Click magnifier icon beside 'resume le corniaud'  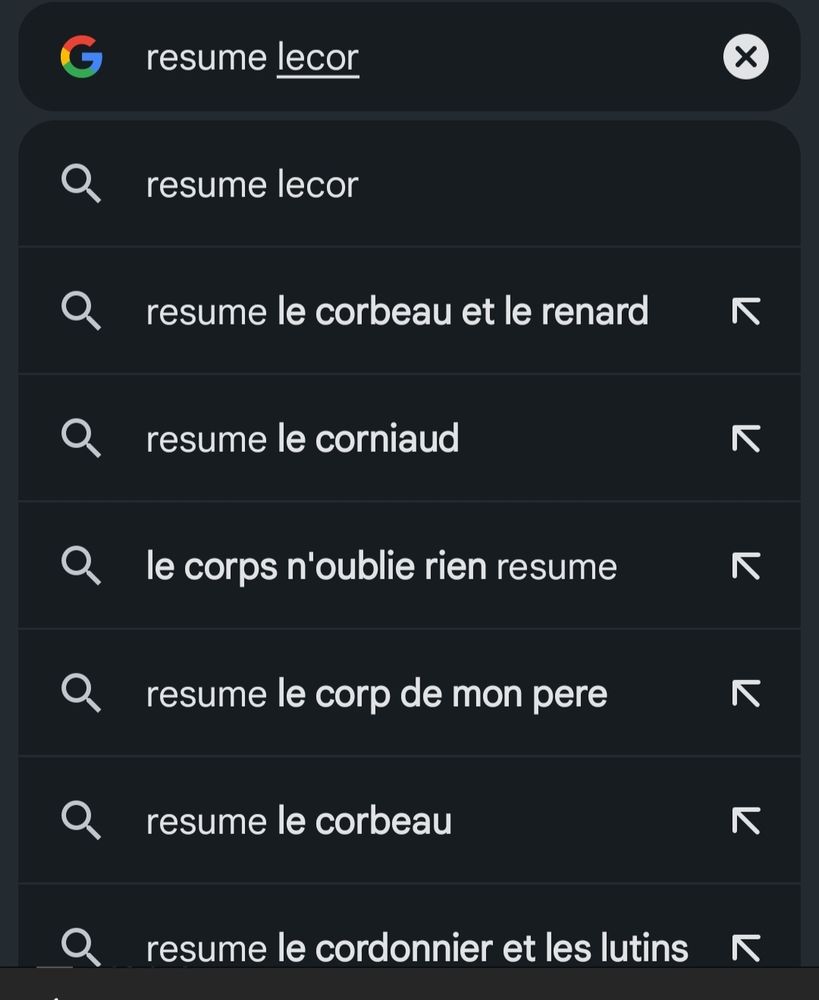pyautogui.click(x=81, y=438)
